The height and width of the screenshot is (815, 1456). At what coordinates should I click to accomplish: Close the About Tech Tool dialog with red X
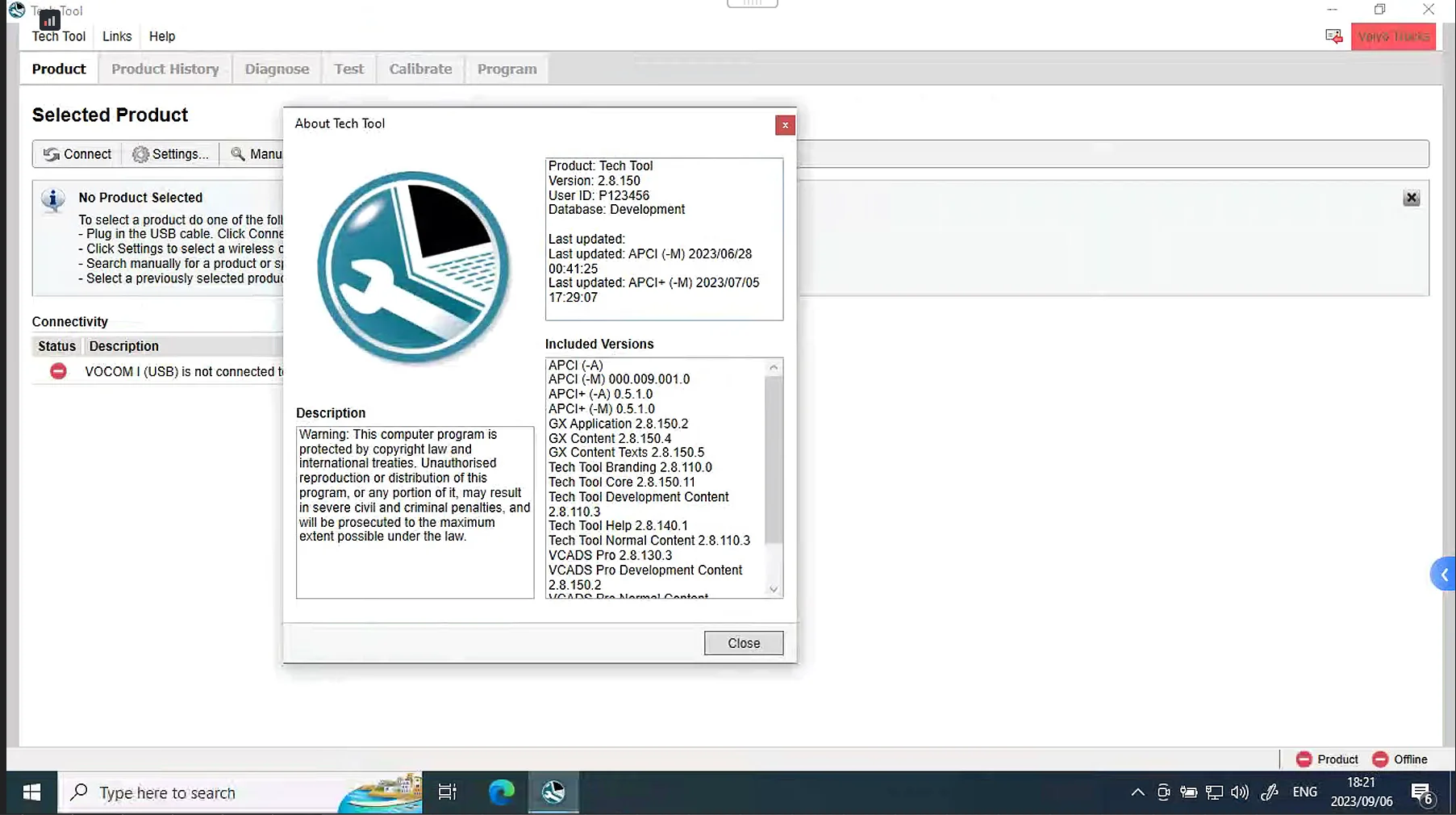click(x=785, y=125)
